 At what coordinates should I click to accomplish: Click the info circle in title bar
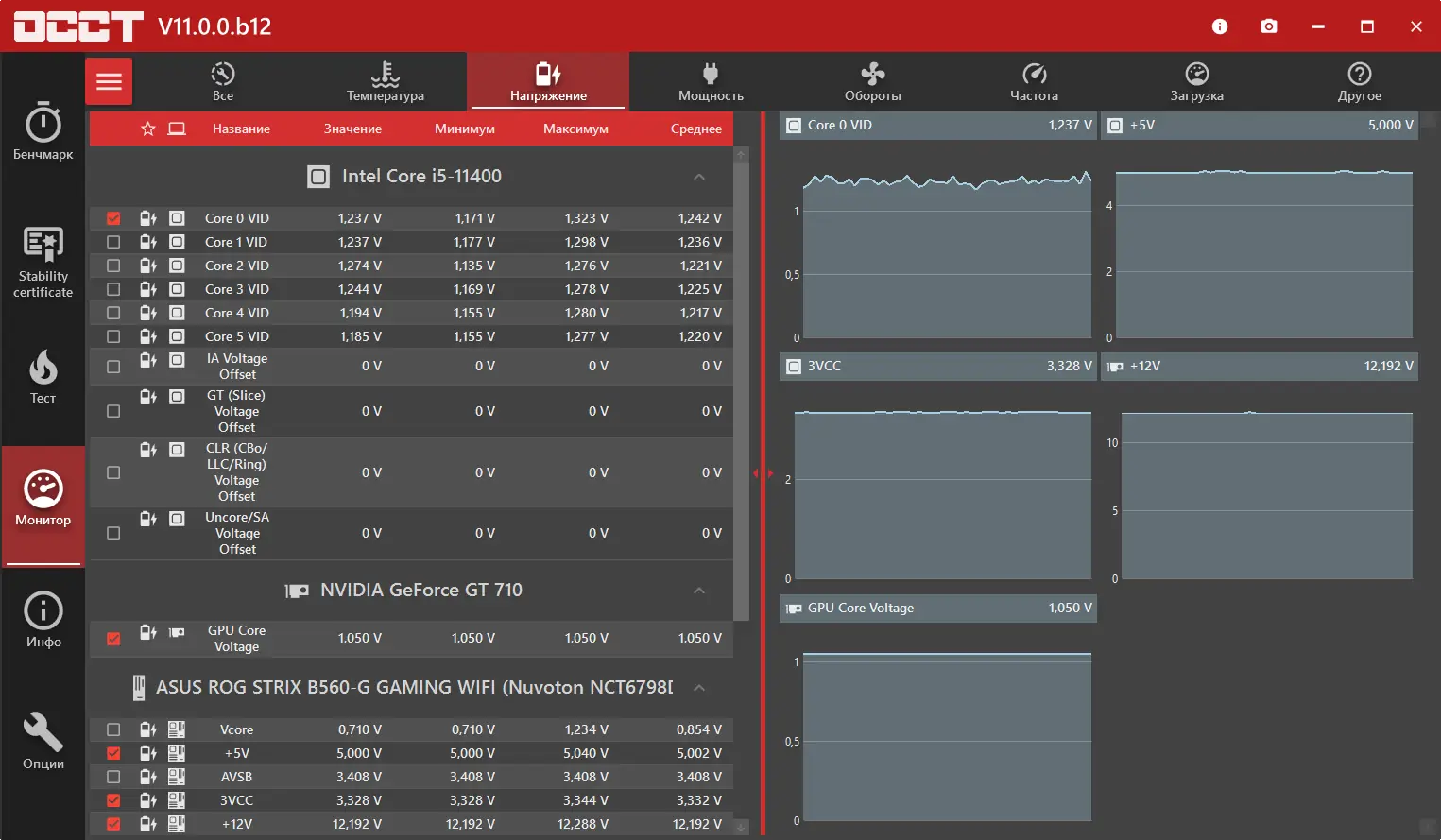point(1220,26)
